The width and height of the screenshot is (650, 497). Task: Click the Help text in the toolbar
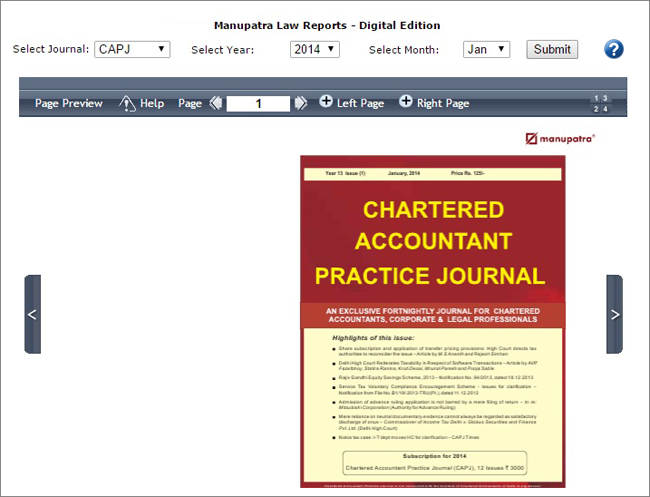[x=152, y=103]
